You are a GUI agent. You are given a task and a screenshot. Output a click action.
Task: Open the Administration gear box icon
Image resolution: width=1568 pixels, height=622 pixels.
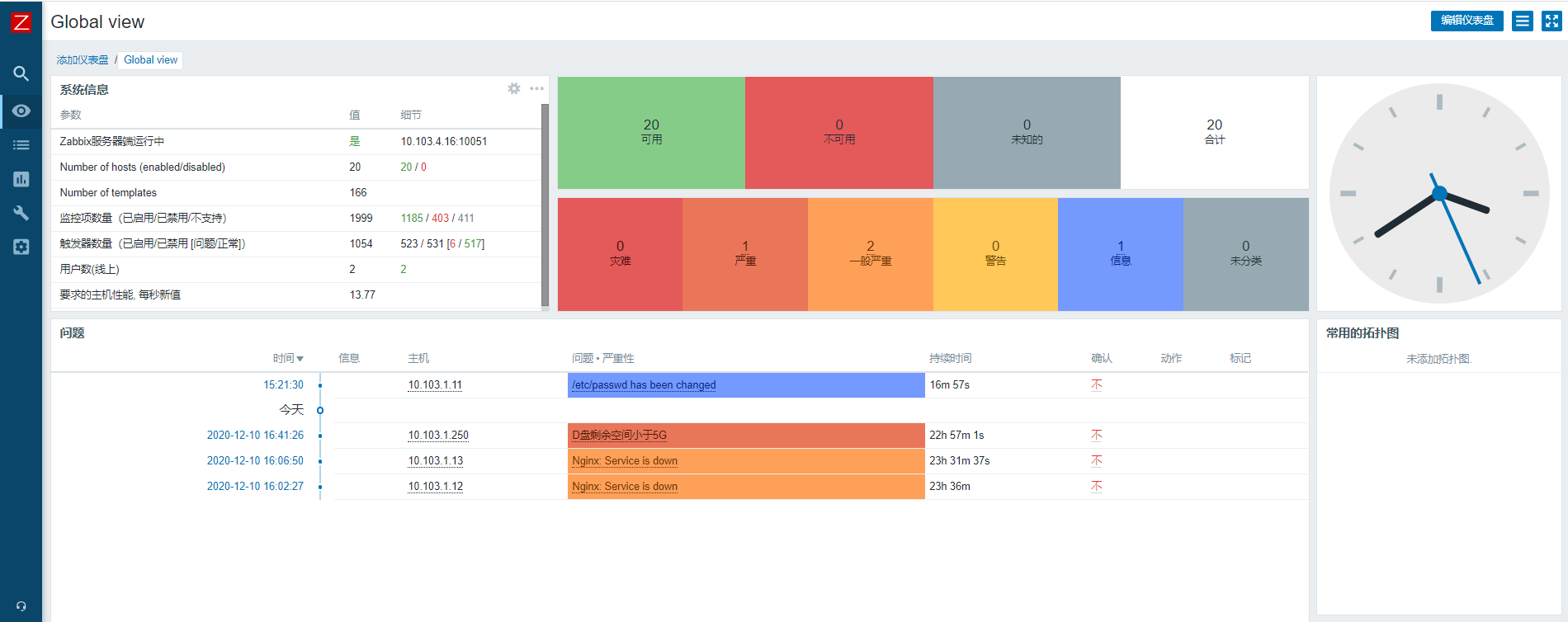point(21,247)
